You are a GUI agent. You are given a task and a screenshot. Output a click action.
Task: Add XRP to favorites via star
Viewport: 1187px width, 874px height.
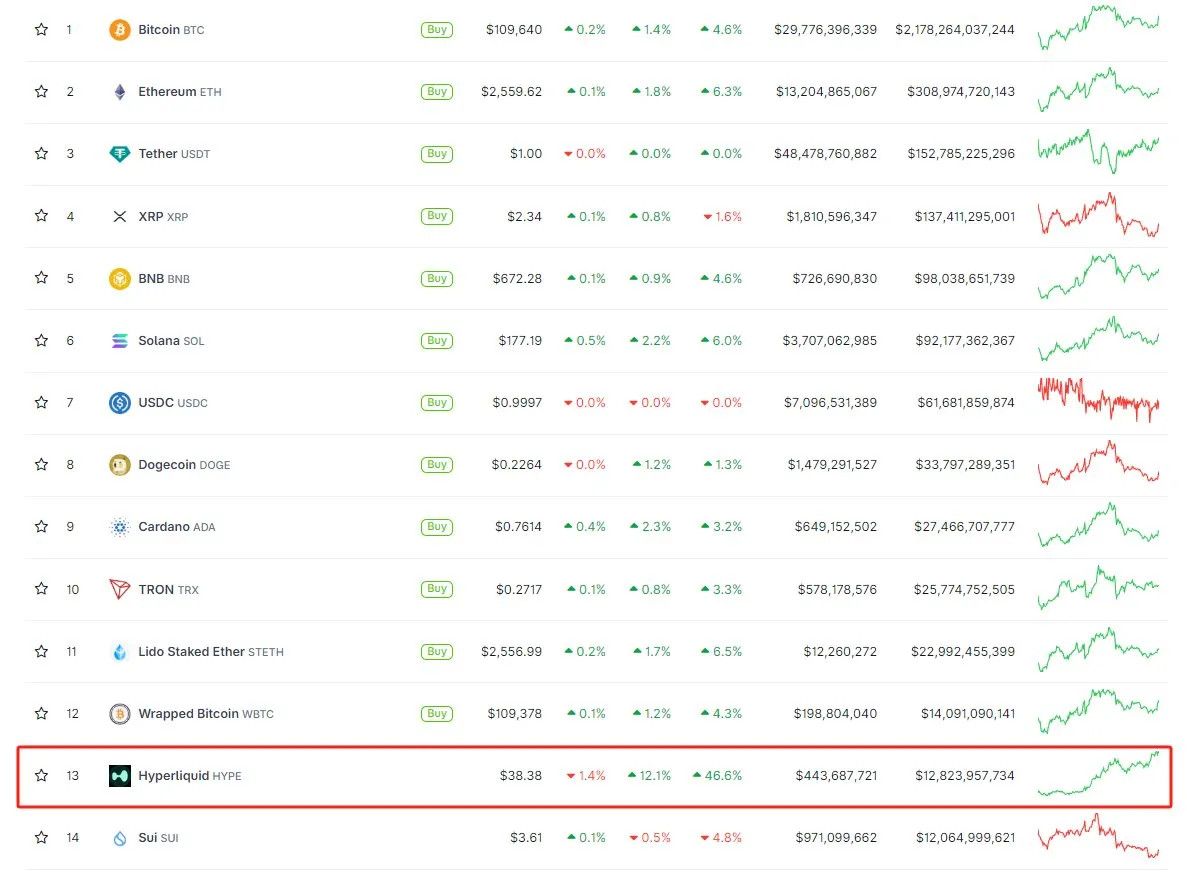[42, 216]
